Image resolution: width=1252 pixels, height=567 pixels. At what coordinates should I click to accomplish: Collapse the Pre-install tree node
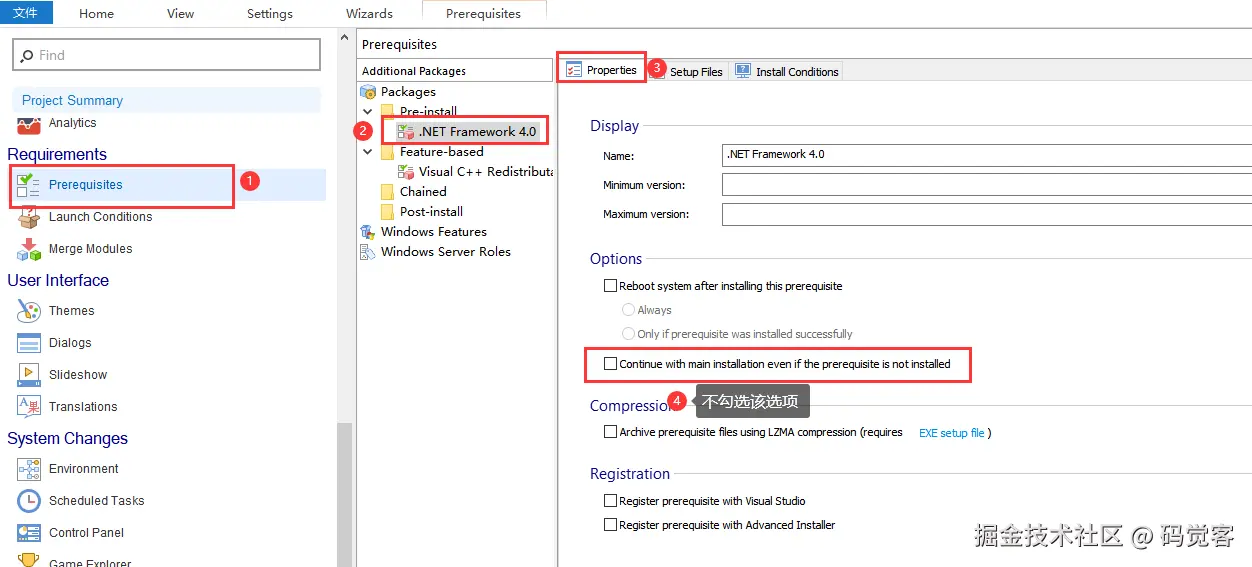coord(368,112)
